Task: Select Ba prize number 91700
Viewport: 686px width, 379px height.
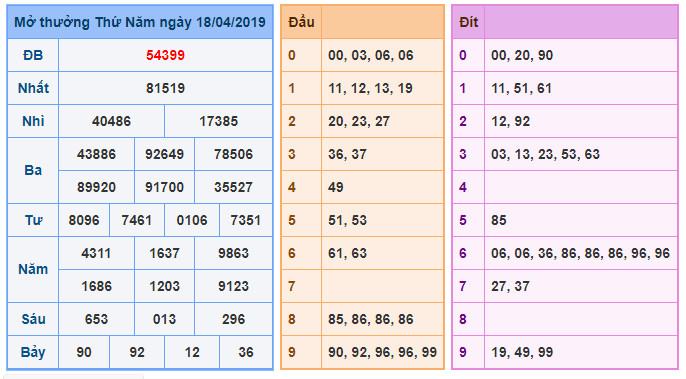Action: (x=164, y=187)
